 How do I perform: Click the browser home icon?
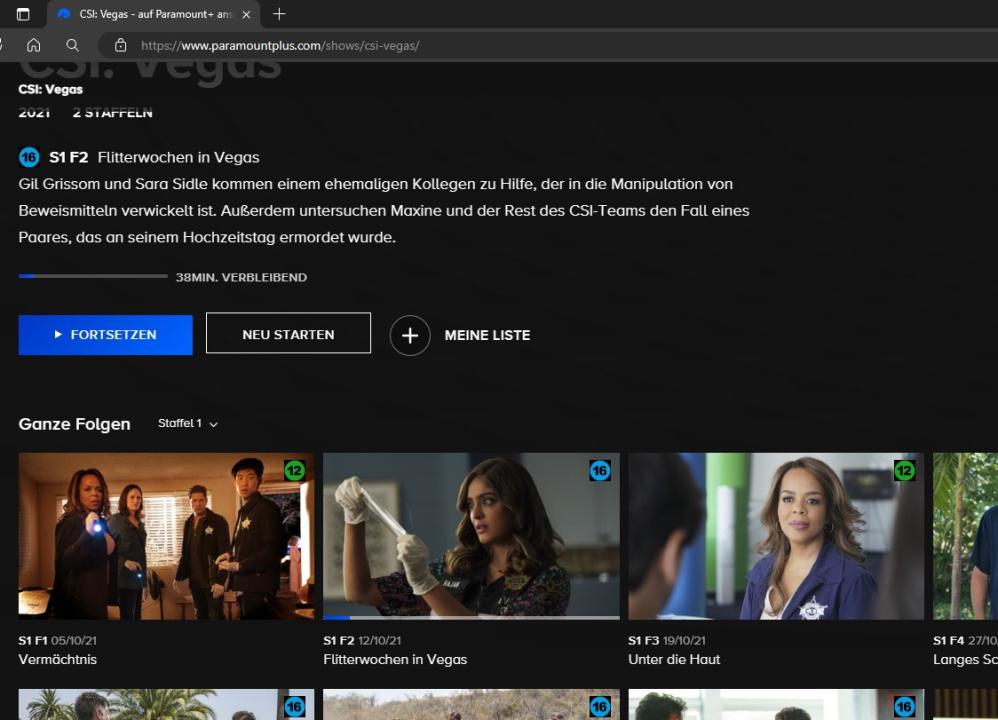coord(34,45)
